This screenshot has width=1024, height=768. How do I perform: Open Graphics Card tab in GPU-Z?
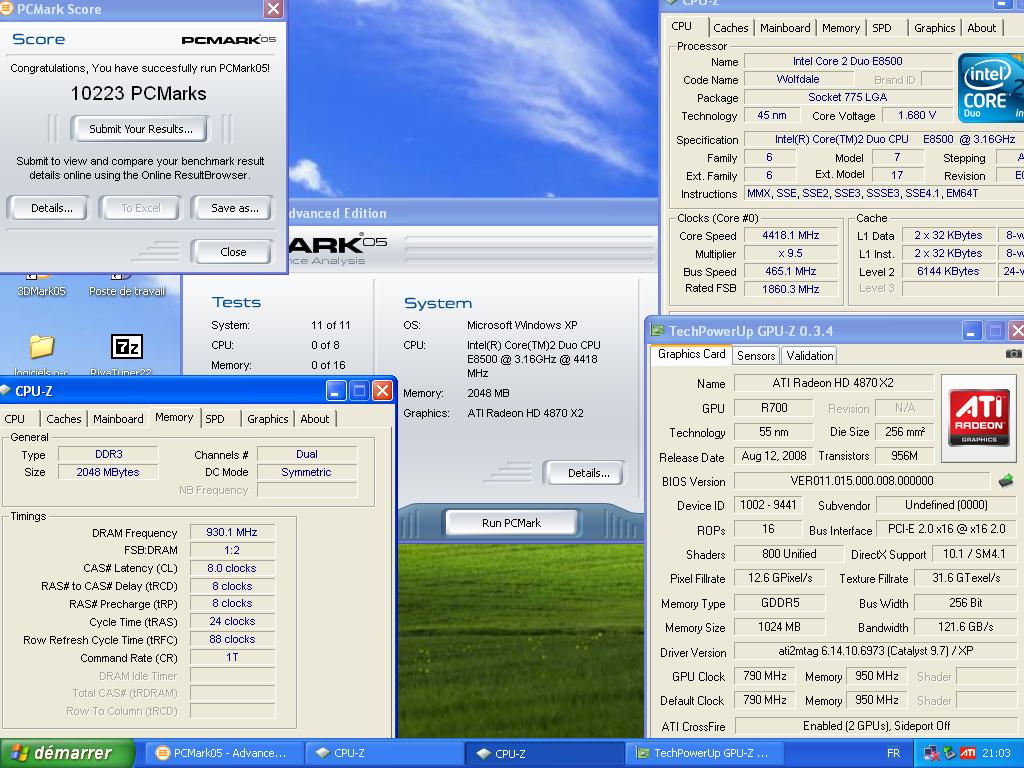(692, 353)
